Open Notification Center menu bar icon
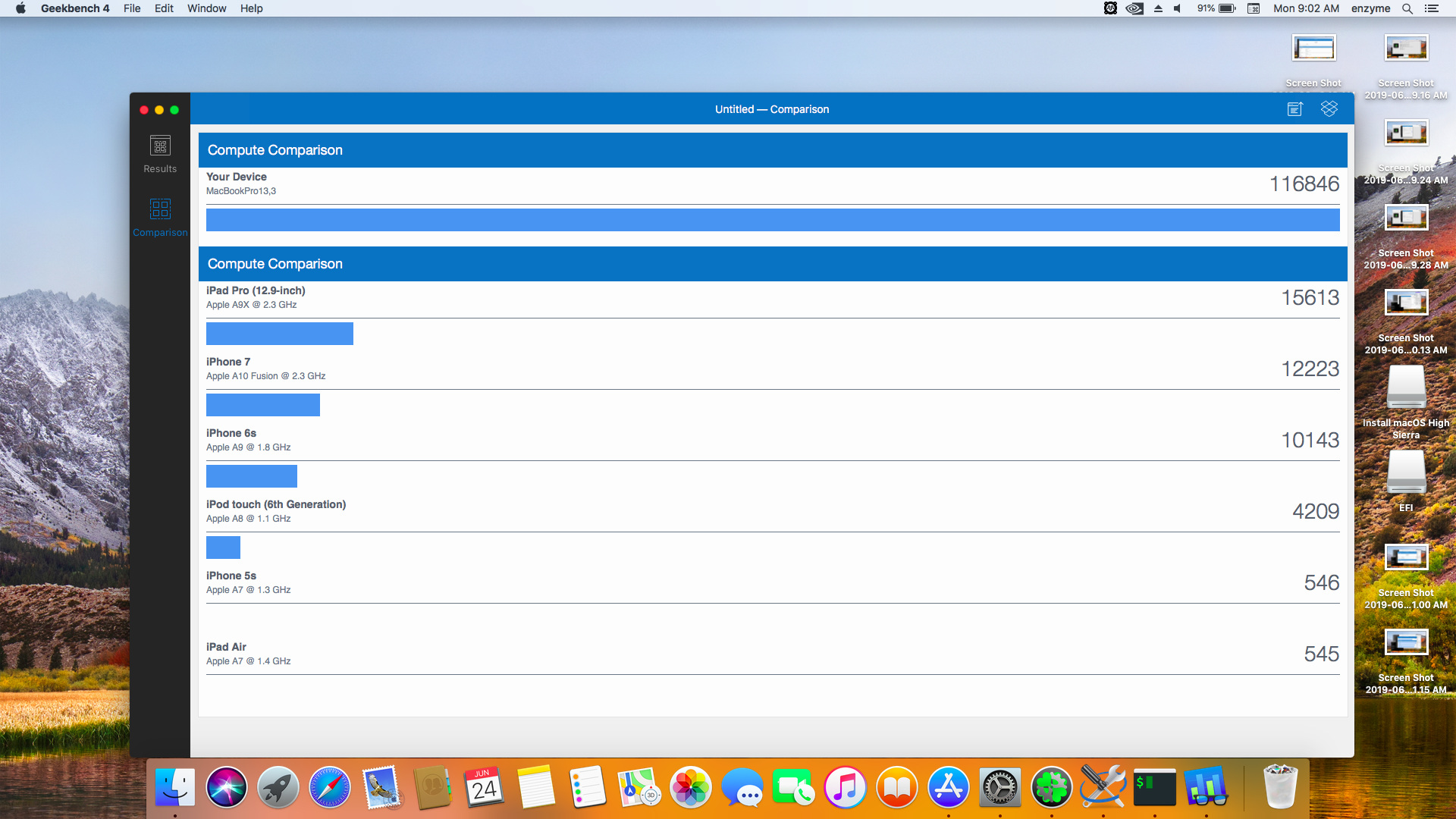 click(1432, 8)
